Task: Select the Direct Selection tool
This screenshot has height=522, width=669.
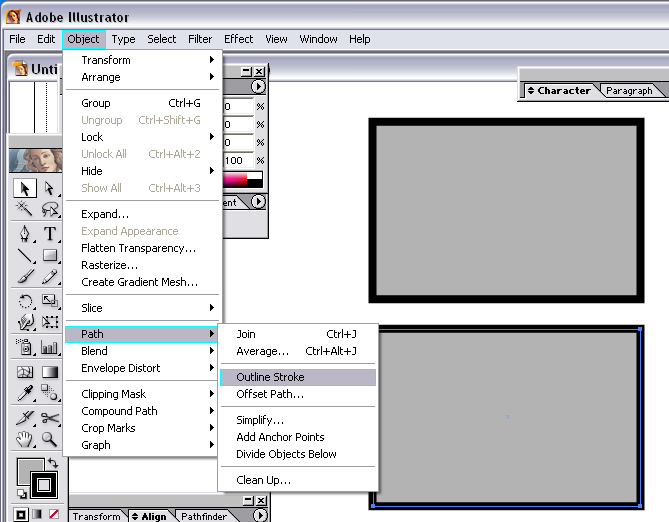Action: click(50, 188)
